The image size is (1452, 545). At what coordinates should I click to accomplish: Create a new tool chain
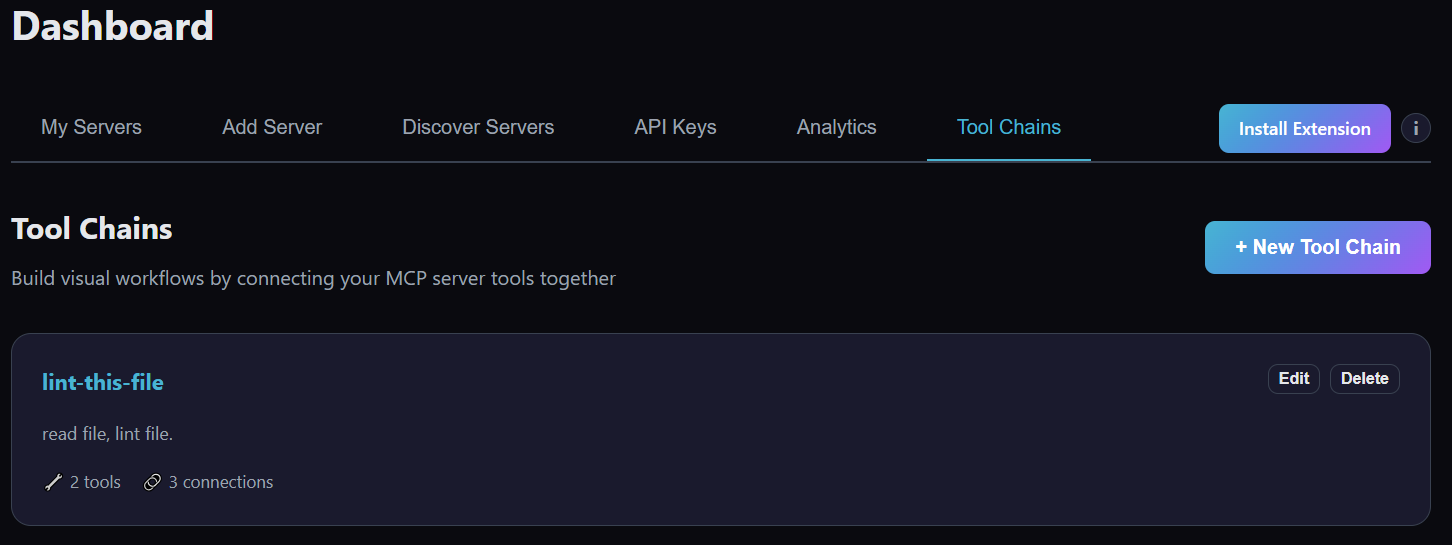click(x=1318, y=247)
